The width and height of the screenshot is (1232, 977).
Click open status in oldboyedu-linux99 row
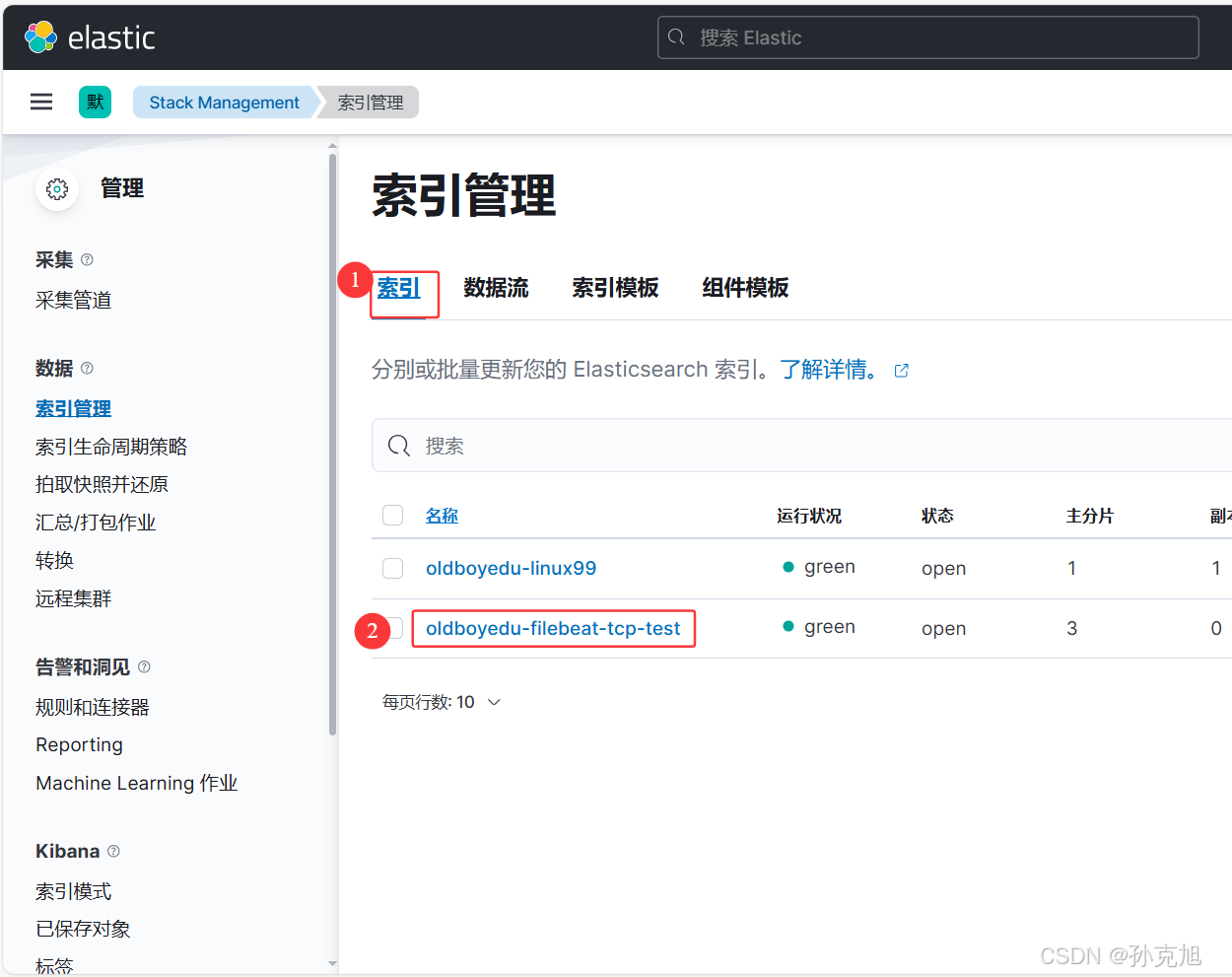tap(943, 569)
